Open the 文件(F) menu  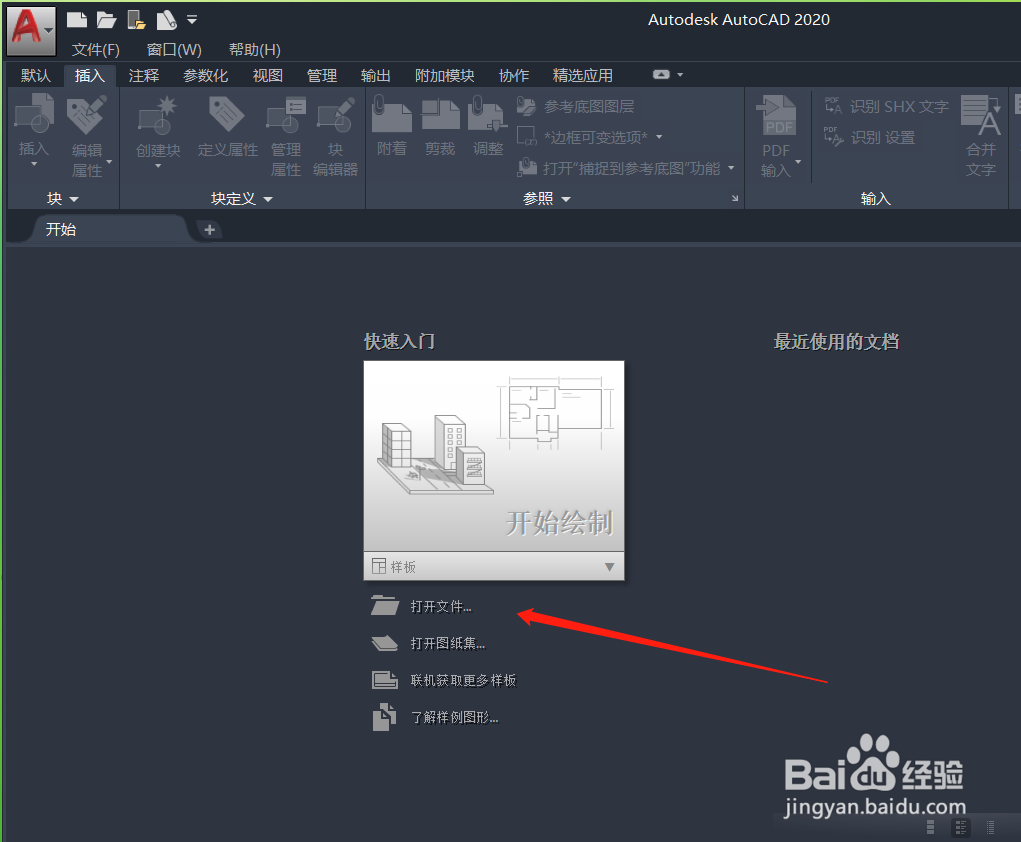pos(95,49)
